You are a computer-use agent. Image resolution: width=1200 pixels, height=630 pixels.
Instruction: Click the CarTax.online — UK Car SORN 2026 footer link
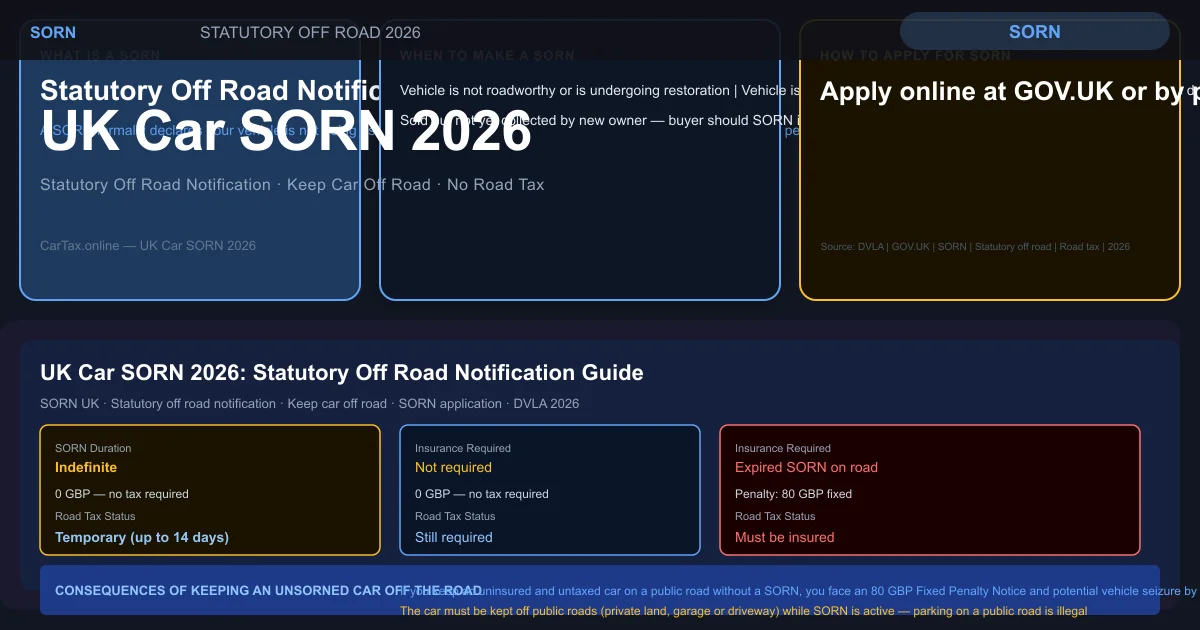(148, 245)
